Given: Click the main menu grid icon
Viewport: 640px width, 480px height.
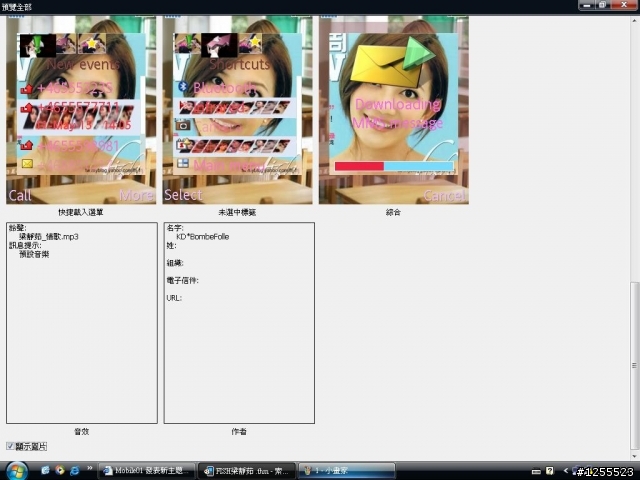Looking at the screenshot, I should point(183,163).
